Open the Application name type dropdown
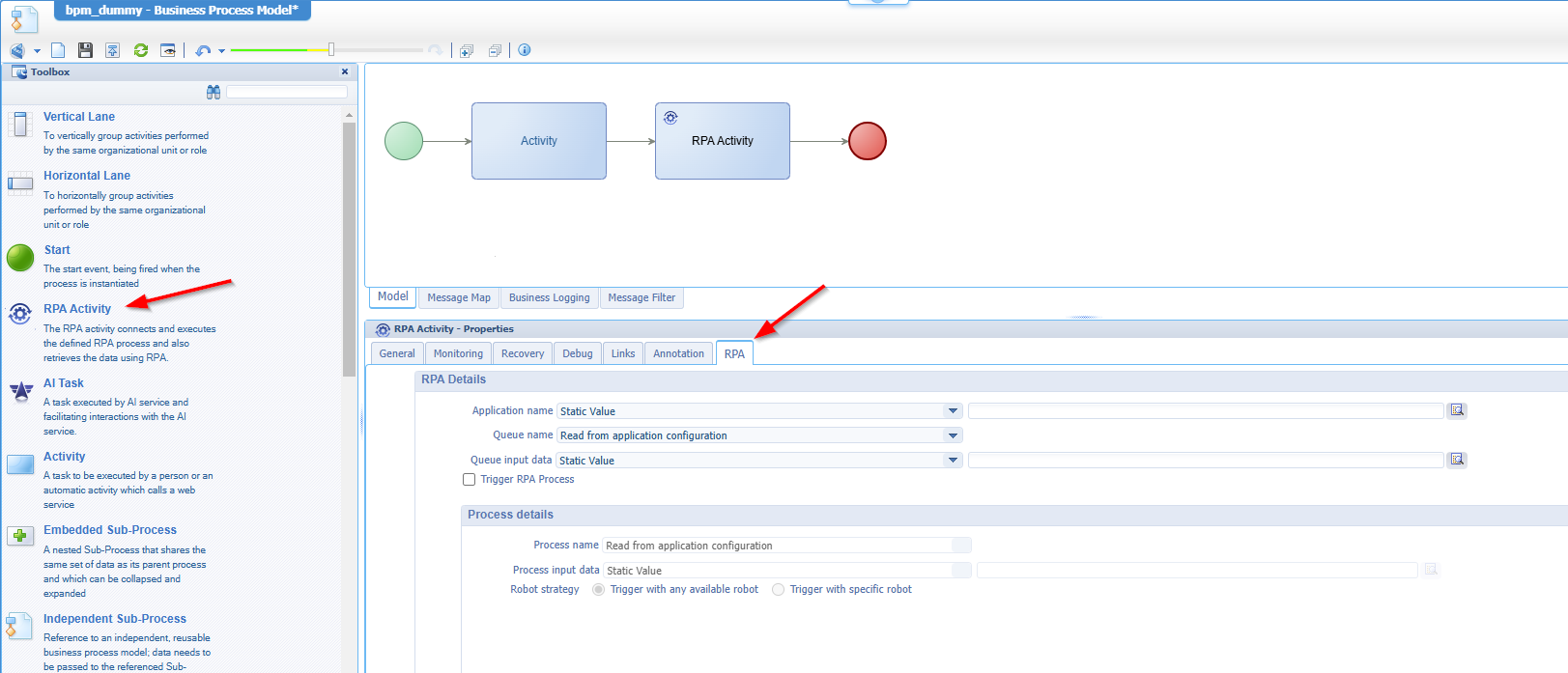1568x673 pixels. click(953, 411)
